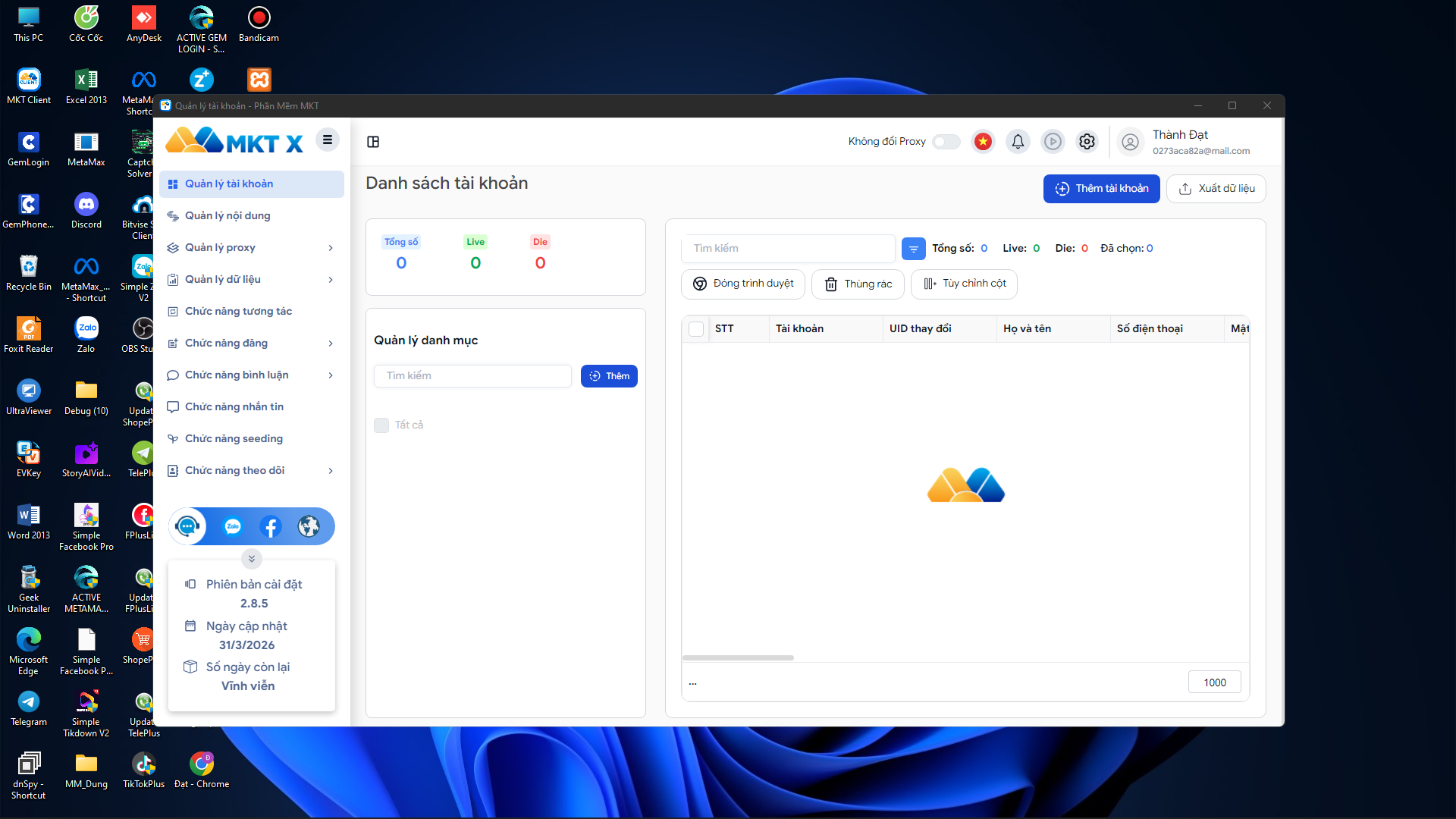Toggle the Không đổi Proxy switch

(946, 142)
